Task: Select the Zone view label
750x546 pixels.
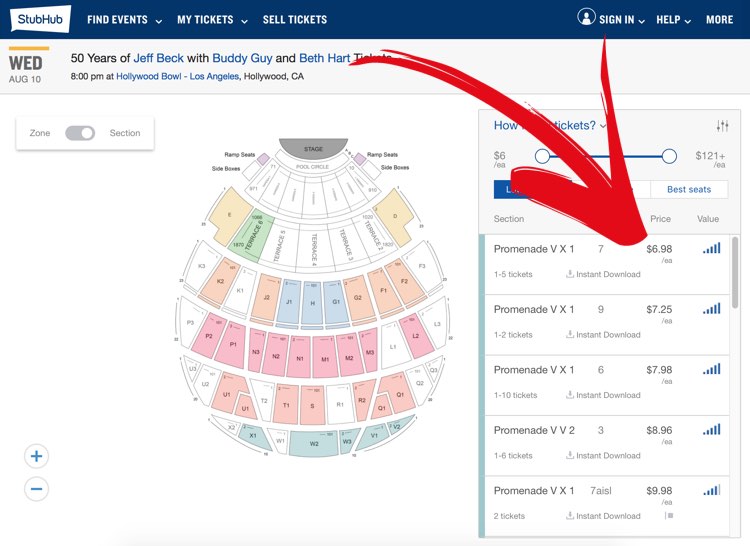Action: [40, 133]
